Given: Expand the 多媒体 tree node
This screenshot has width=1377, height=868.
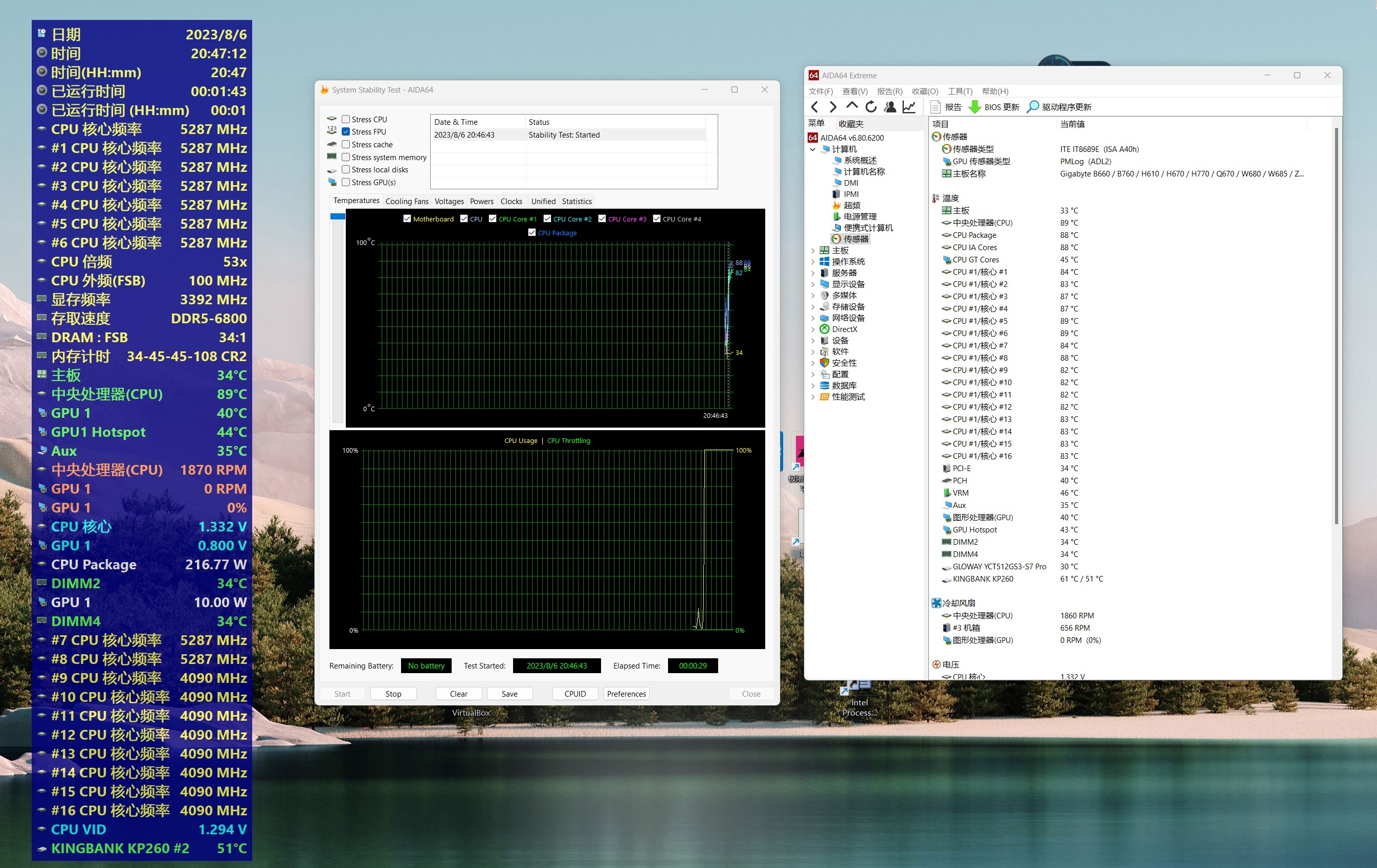Looking at the screenshot, I should (x=813, y=296).
